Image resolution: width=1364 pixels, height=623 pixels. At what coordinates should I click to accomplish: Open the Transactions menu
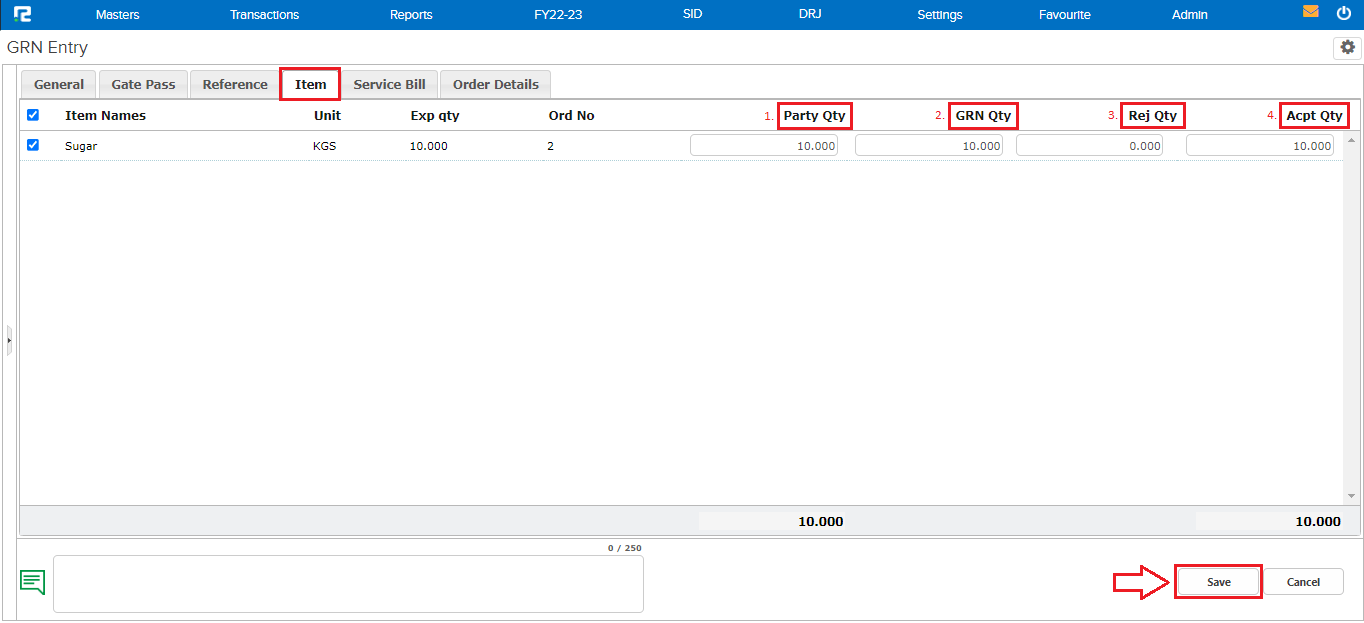(x=264, y=15)
